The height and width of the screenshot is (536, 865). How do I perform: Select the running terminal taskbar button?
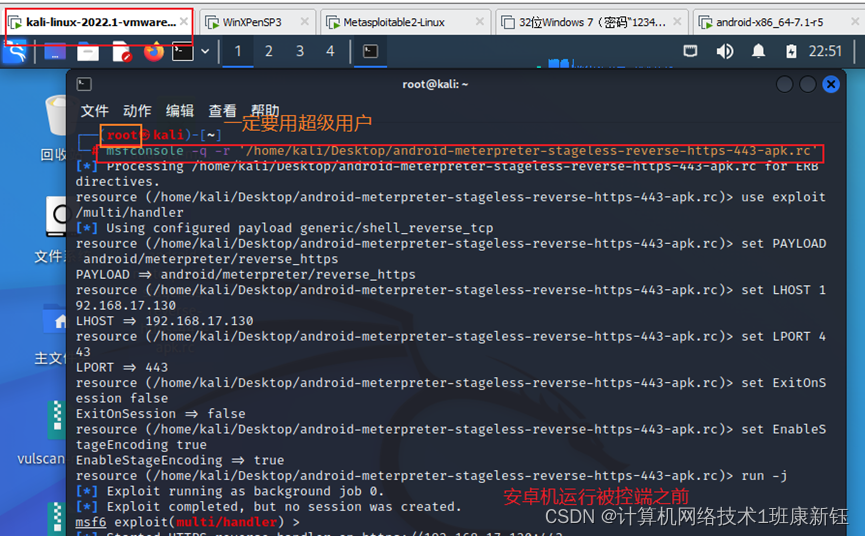[370, 52]
